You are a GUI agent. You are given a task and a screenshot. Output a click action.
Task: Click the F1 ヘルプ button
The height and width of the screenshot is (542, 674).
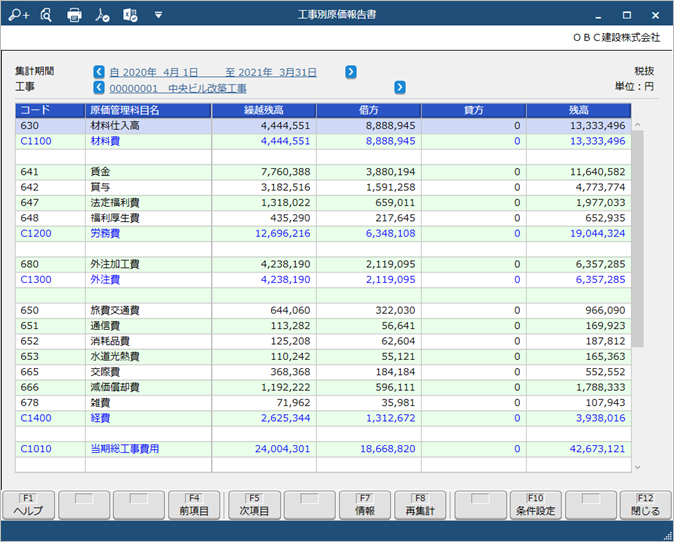click(28, 505)
